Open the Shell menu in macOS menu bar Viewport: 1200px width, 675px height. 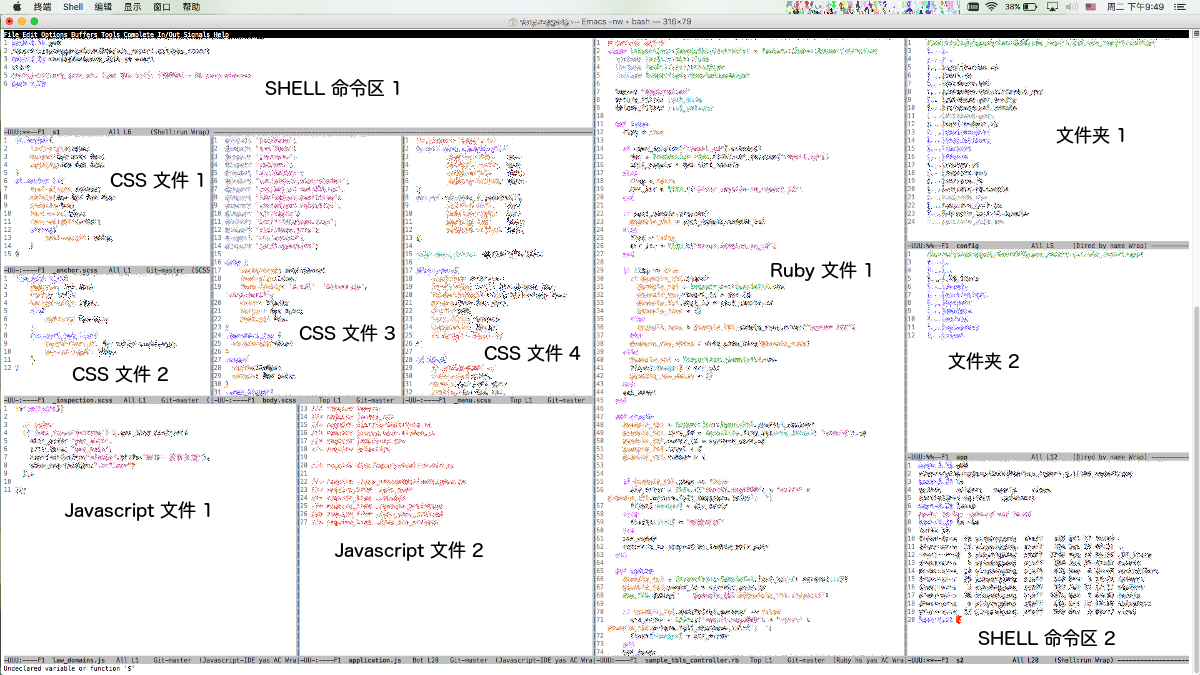point(73,6)
